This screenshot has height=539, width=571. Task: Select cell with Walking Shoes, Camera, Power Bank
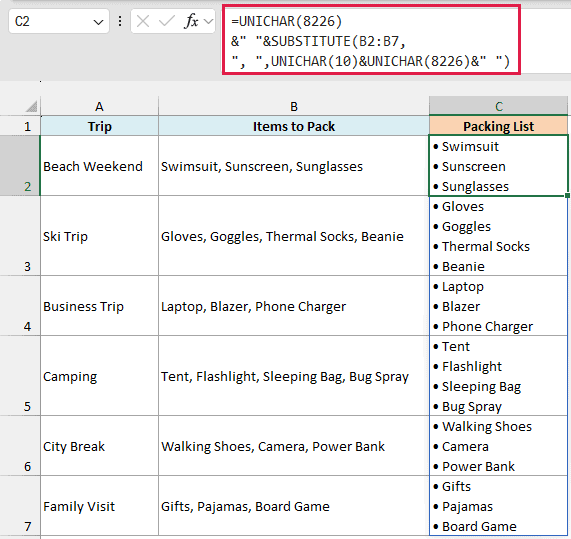[294, 445]
